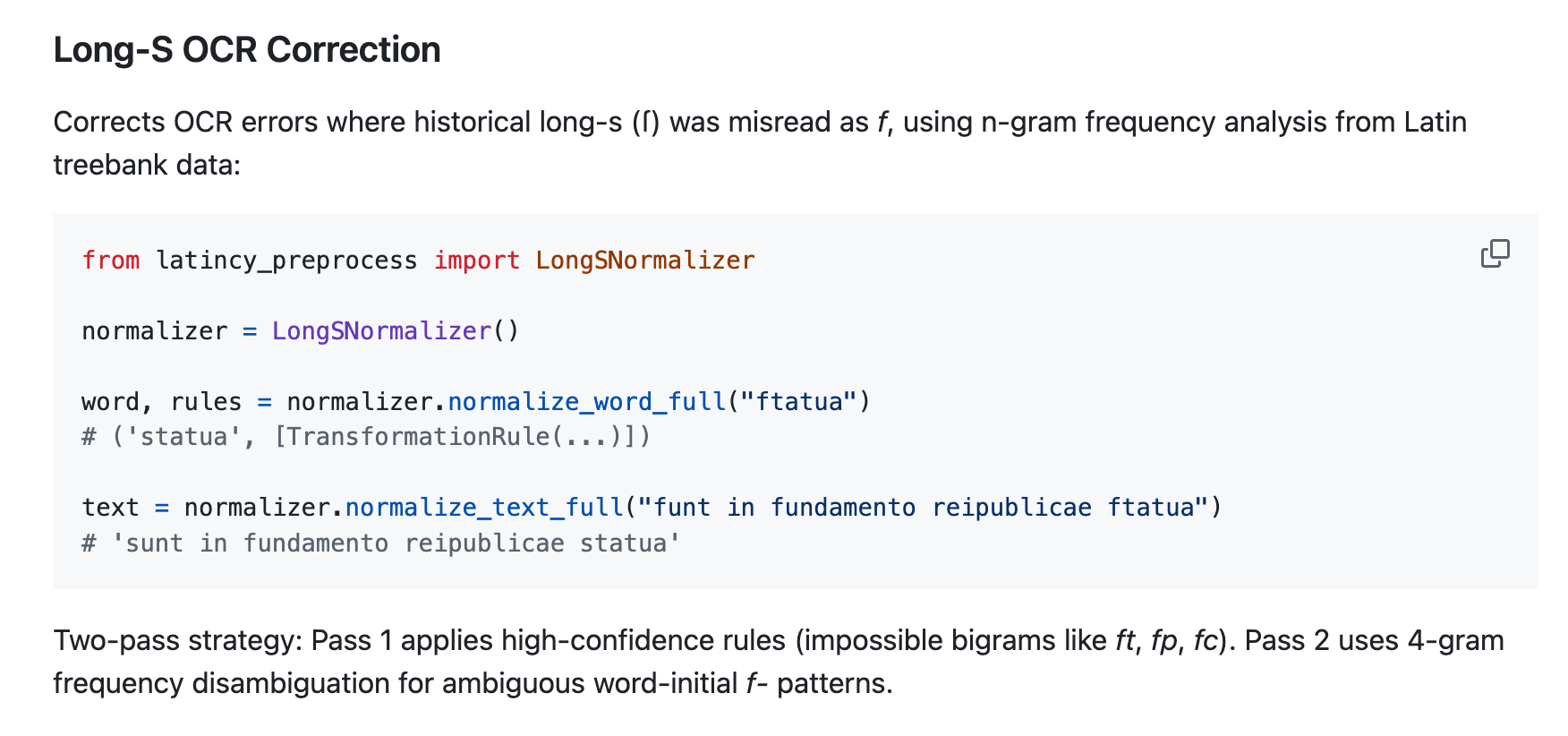Click the normalize_word_full method name
Image resolution: width=1568 pixels, height=736 pixels.
click(x=587, y=402)
